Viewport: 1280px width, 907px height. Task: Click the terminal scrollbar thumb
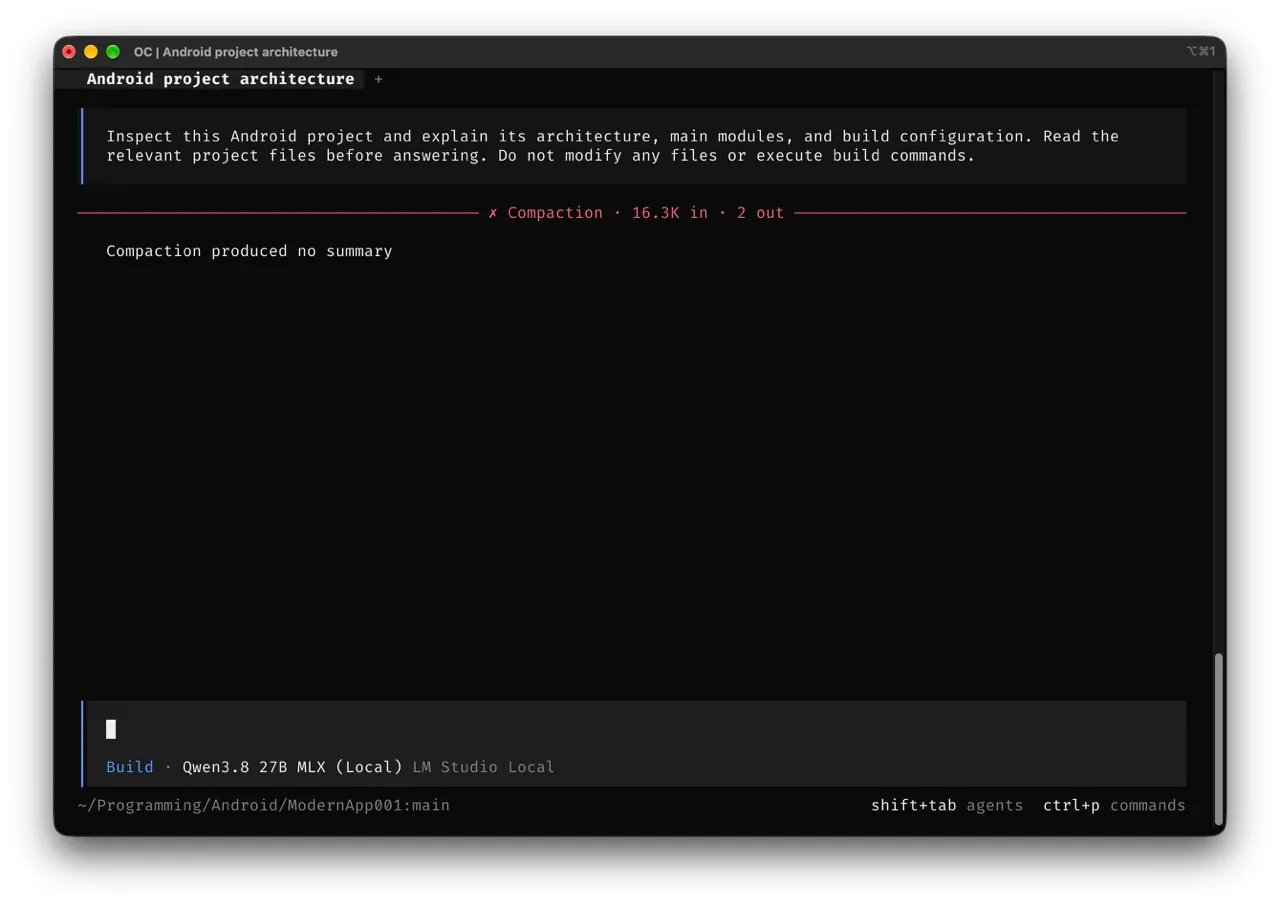tap(1218, 737)
